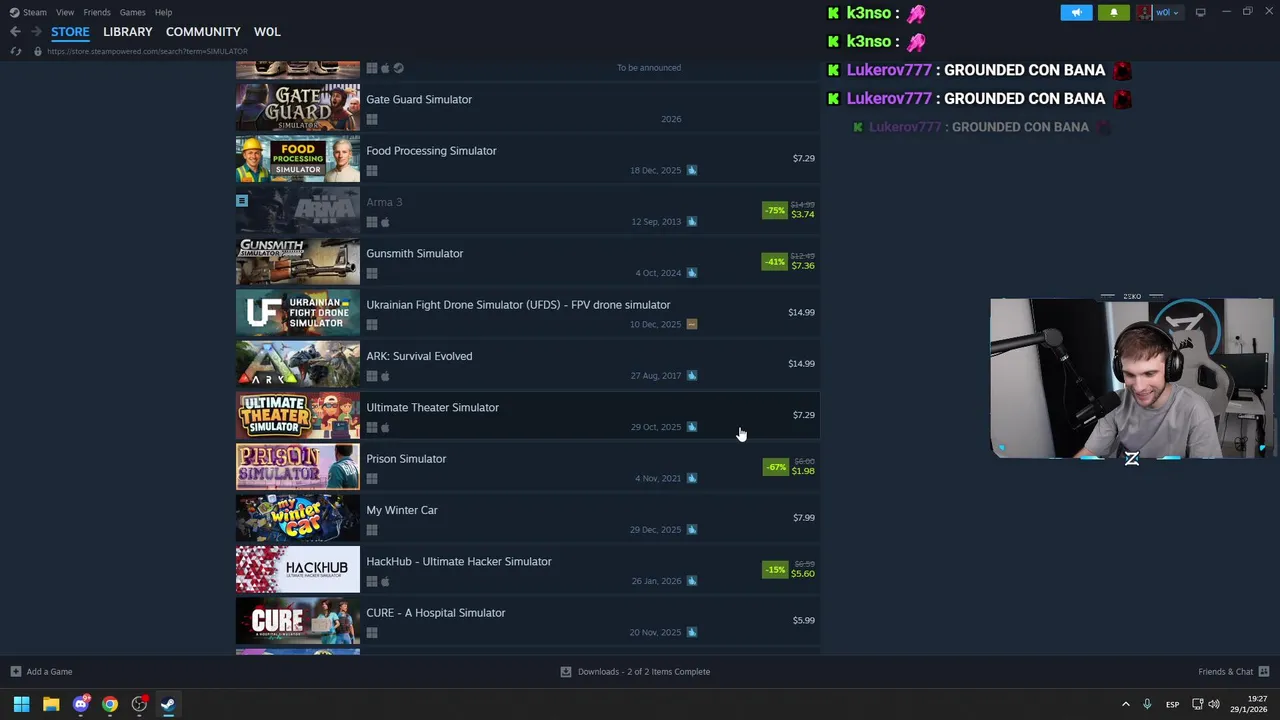1280x720 pixels.
Task: Open Discord from the taskbar
Action: 81,704
